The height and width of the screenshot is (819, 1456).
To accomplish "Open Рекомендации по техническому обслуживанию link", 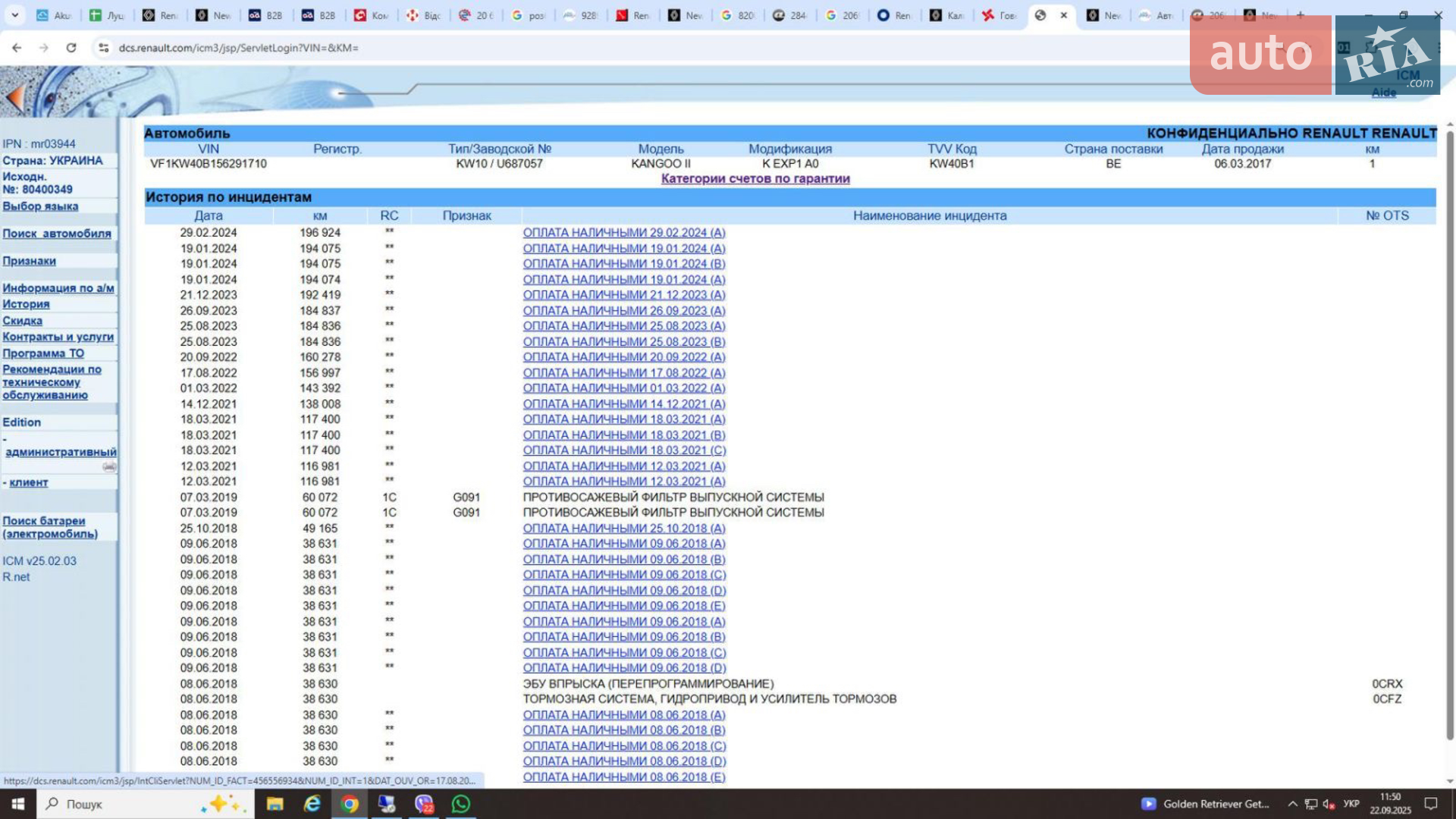I will tap(52, 382).
